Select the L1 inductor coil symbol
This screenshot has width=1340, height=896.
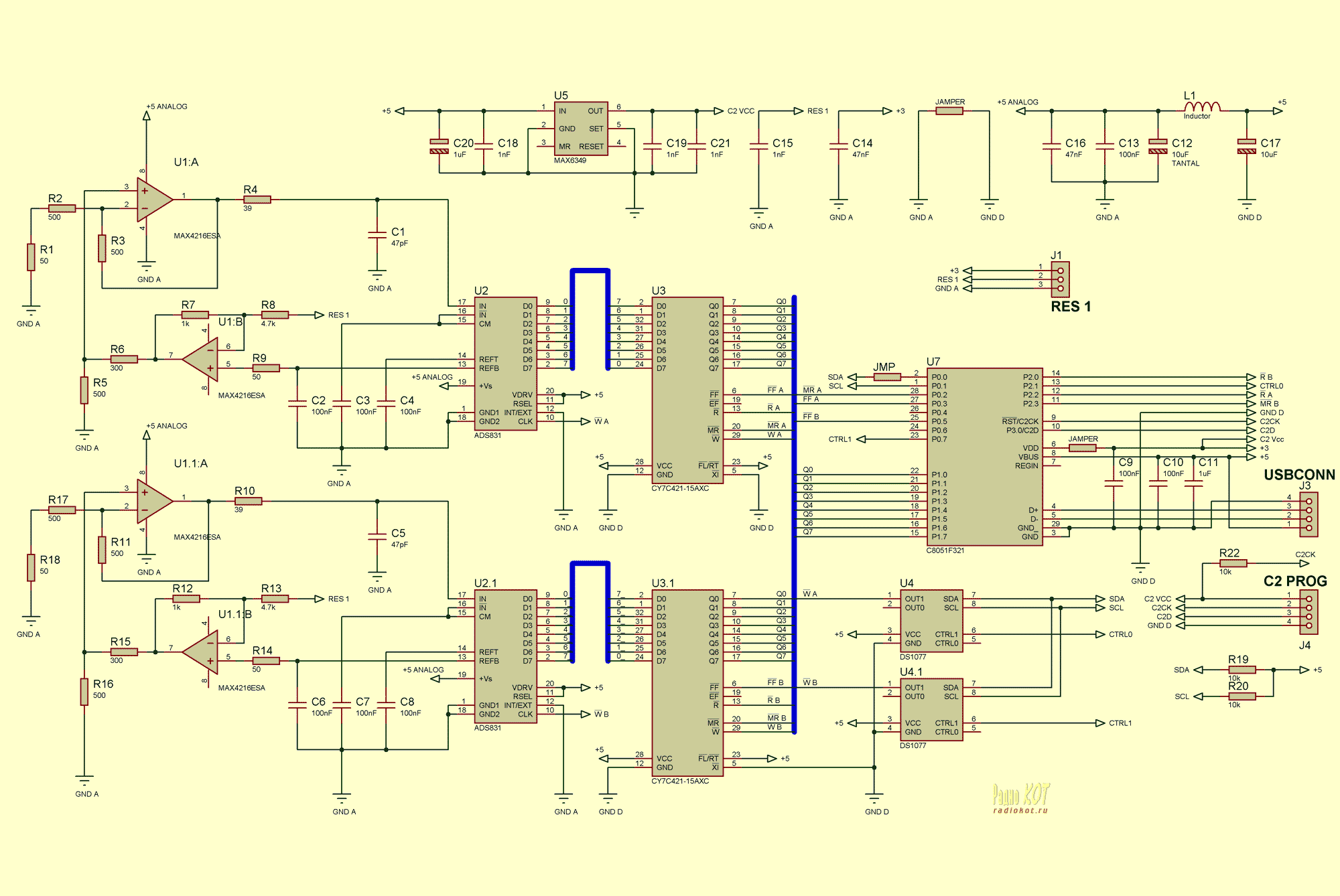[1202, 106]
